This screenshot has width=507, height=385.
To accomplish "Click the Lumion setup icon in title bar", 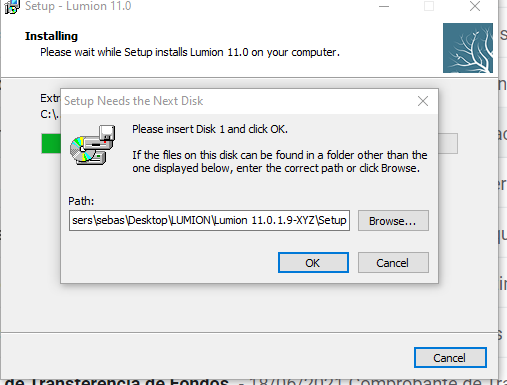I will coord(11,7).
